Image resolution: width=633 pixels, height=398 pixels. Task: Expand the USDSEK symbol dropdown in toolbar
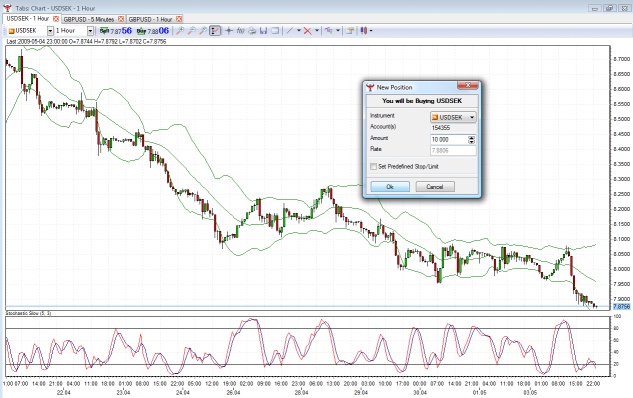coord(50,31)
